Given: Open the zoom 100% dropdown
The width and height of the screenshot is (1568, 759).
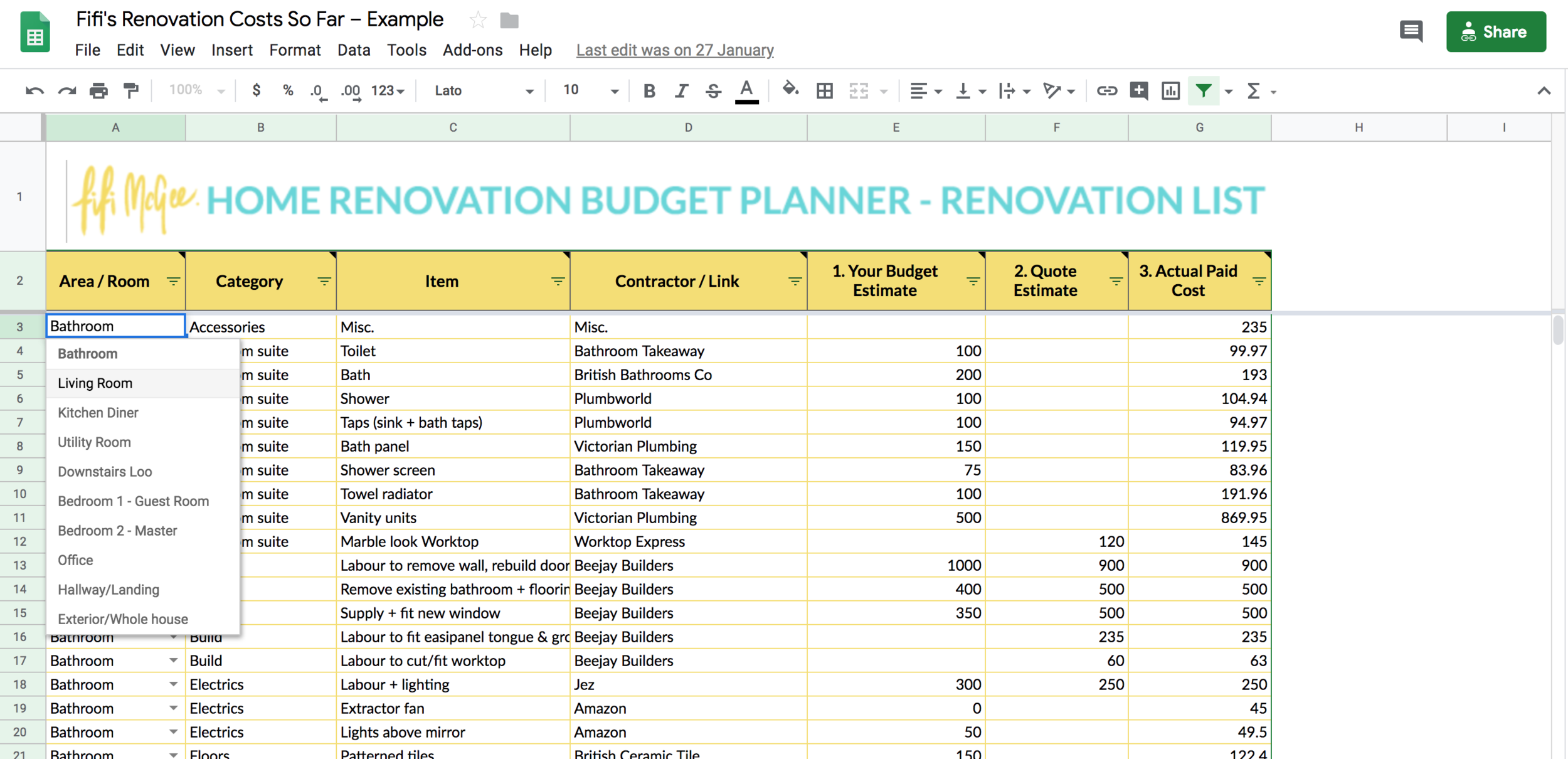Looking at the screenshot, I should (196, 90).
